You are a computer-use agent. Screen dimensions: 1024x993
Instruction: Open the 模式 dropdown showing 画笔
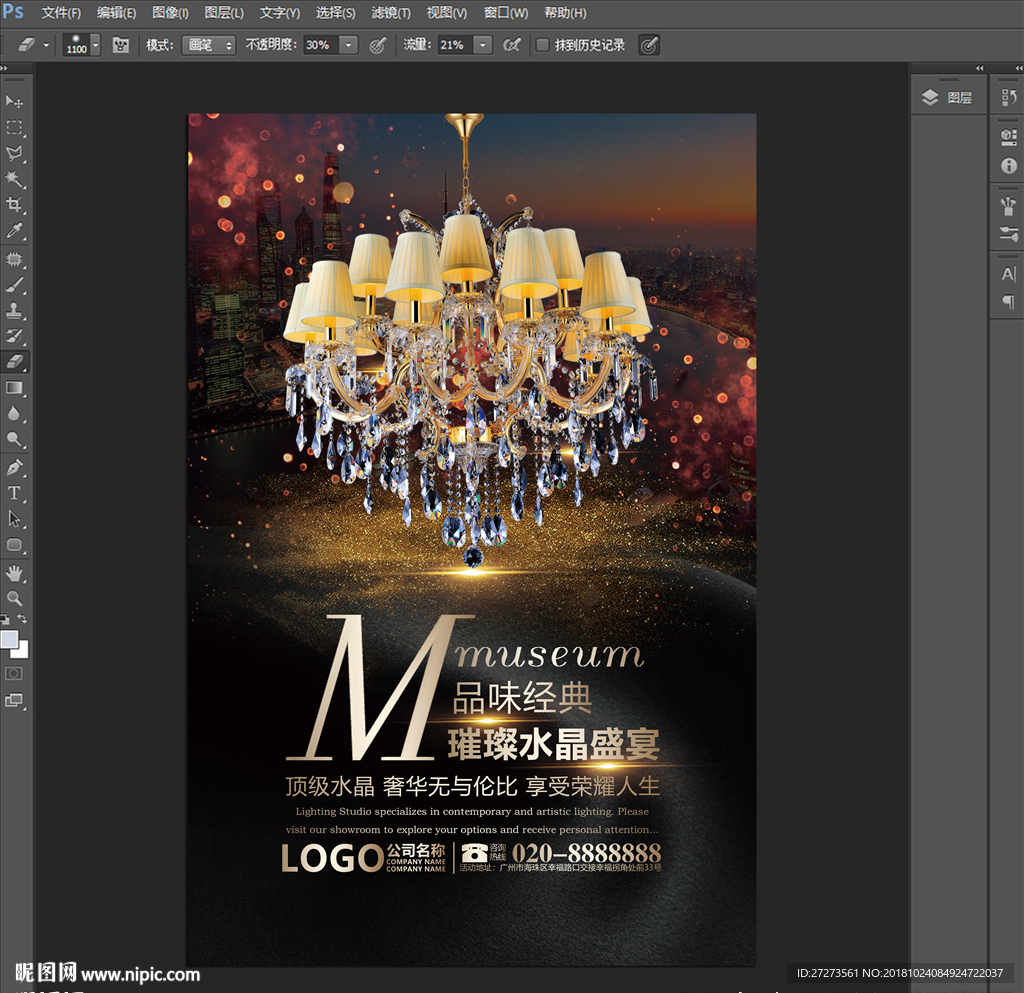click(208, 45)
